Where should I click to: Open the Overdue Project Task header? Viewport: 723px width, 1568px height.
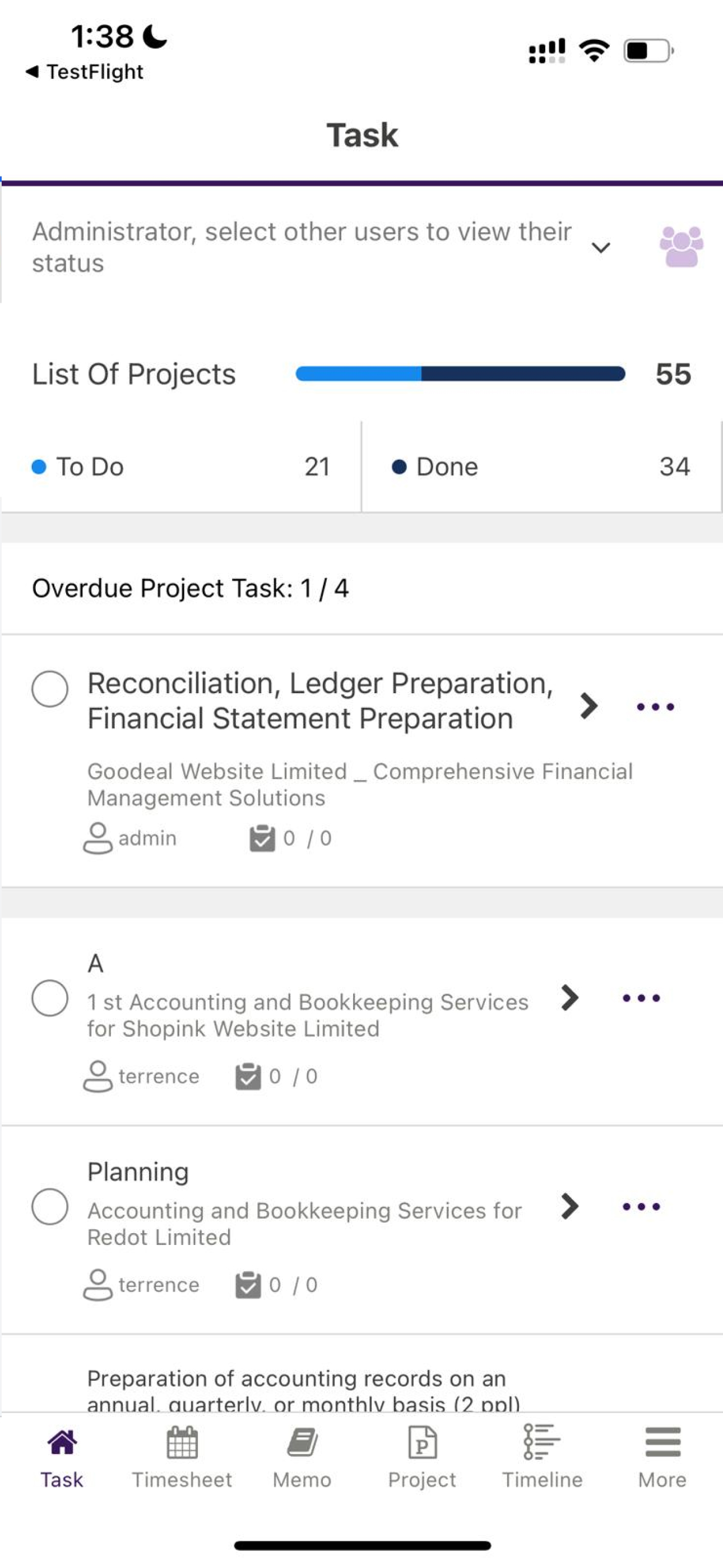point(190,589)
